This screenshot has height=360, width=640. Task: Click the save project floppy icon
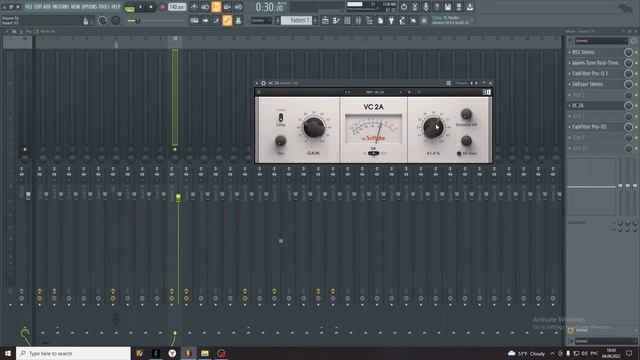[x=448, y=7]
